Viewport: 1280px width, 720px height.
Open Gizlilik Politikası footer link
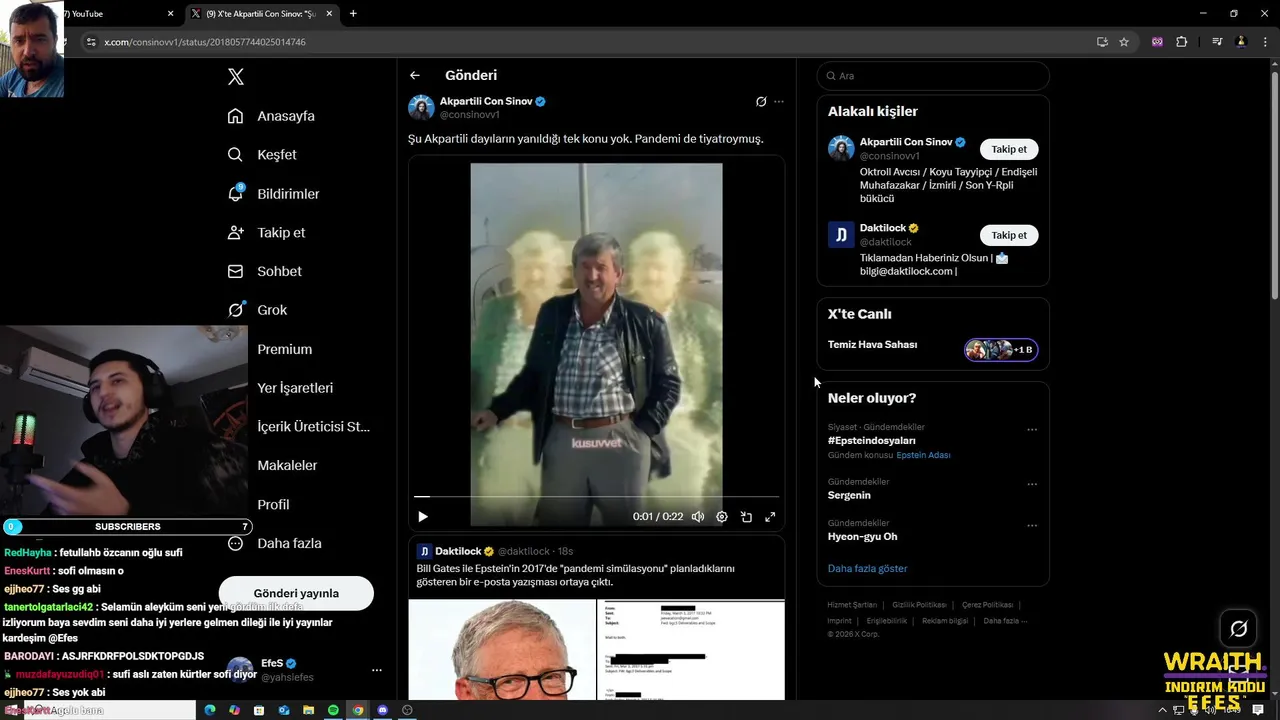pyautogui.click(x=919, y=605)
